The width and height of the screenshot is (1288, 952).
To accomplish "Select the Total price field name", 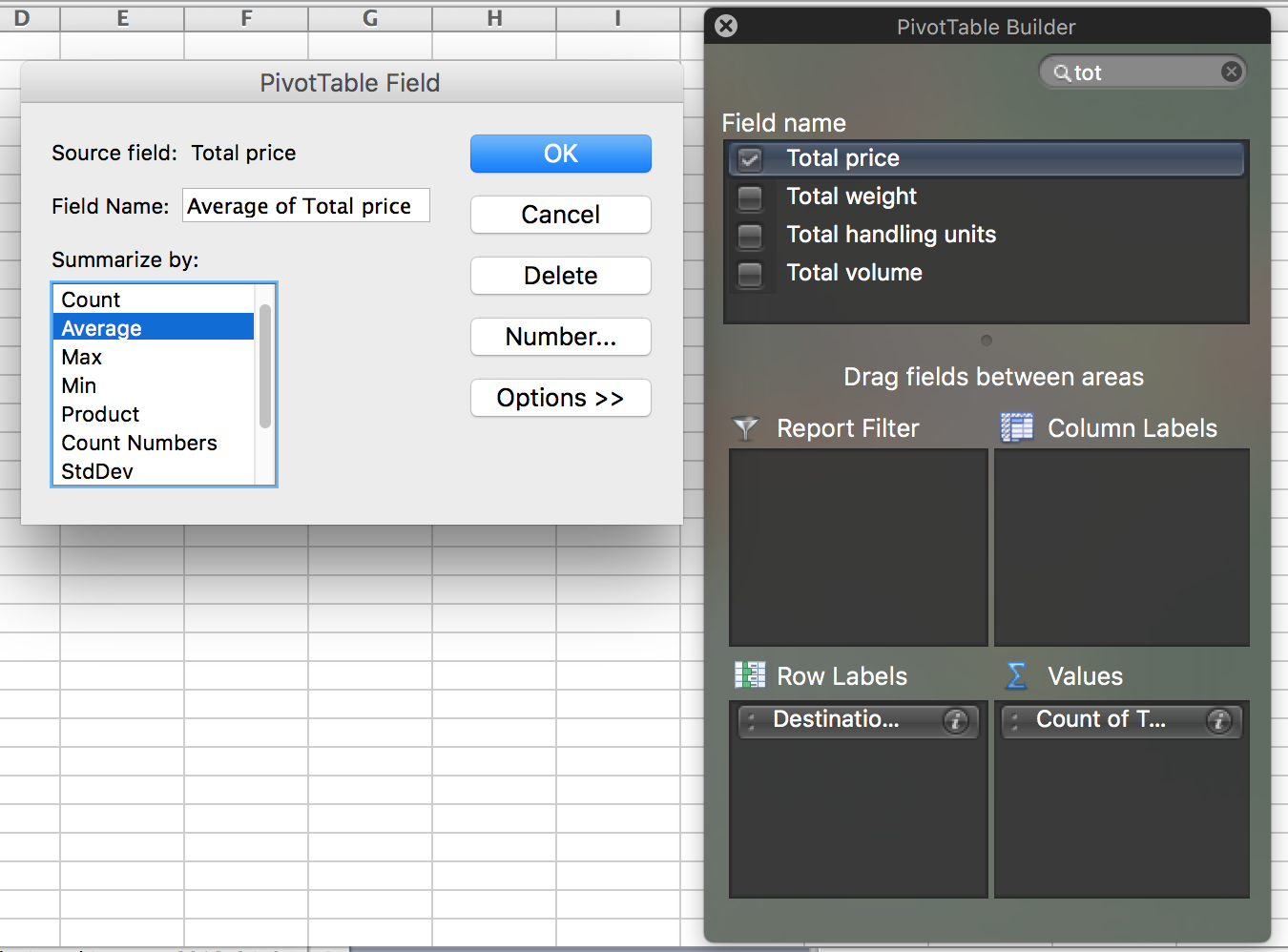I will point(842,158).
